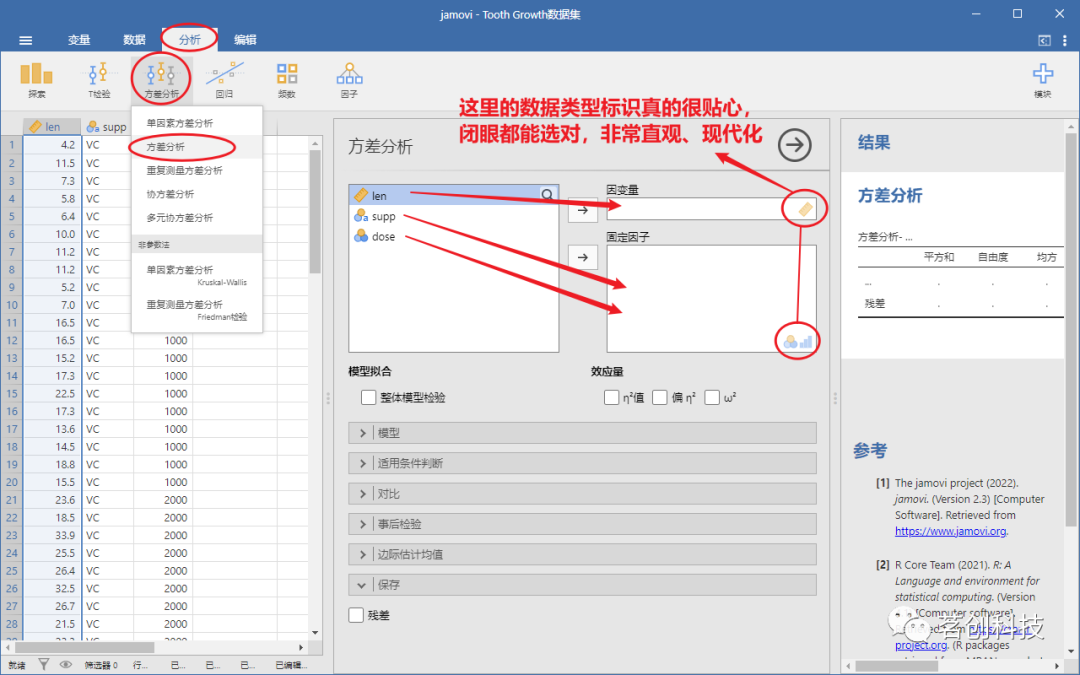Click the kebab menu at top right
Image resolution: width=1080 pixels, height=675 pixels.
point(1065,41)
